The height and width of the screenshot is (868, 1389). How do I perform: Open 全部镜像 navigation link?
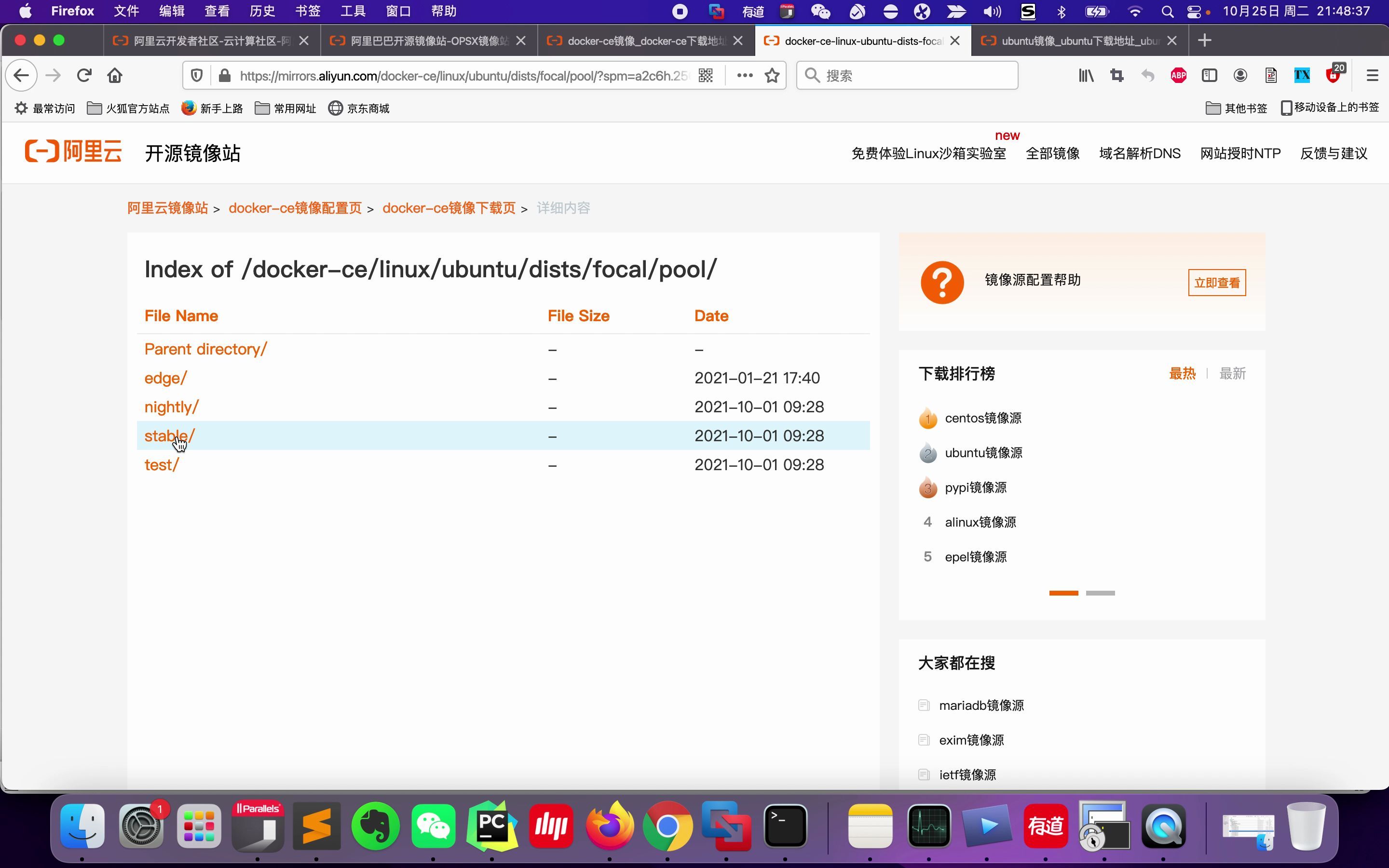click(1053, 153)
